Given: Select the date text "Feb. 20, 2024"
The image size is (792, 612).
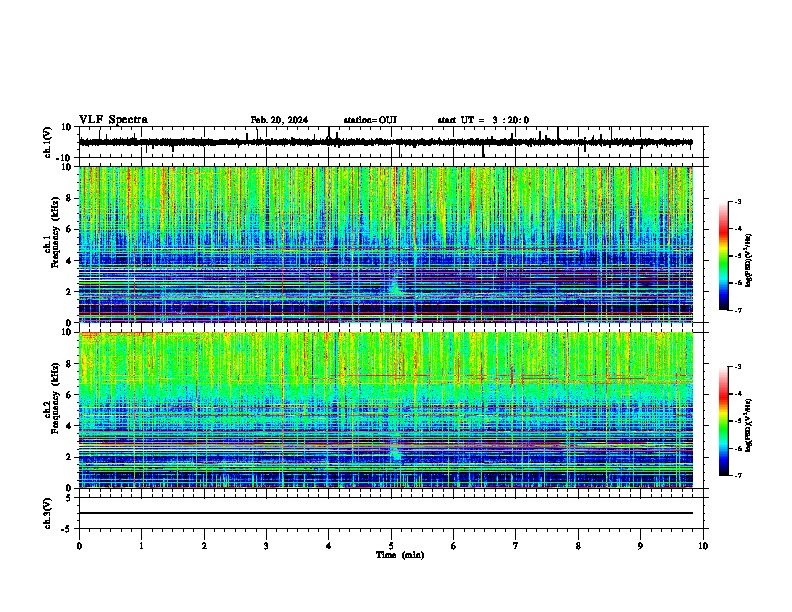Looking at the screenshot, I should coord(279,120).
